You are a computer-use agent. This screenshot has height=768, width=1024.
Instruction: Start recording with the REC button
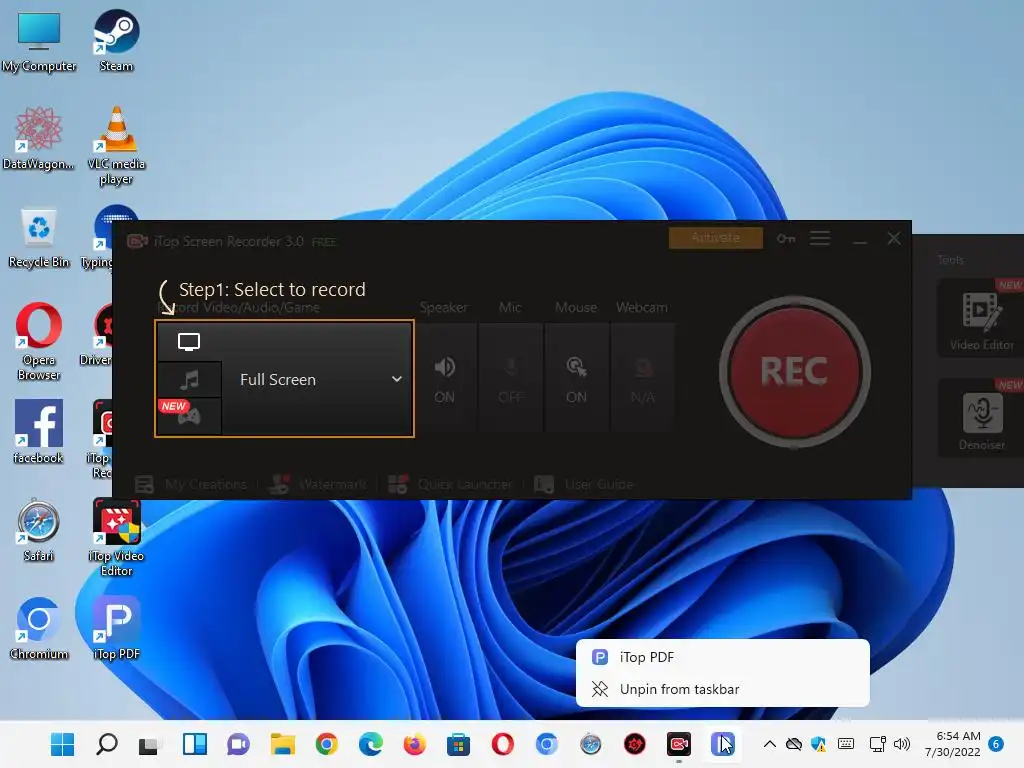(x=794, y=372)
